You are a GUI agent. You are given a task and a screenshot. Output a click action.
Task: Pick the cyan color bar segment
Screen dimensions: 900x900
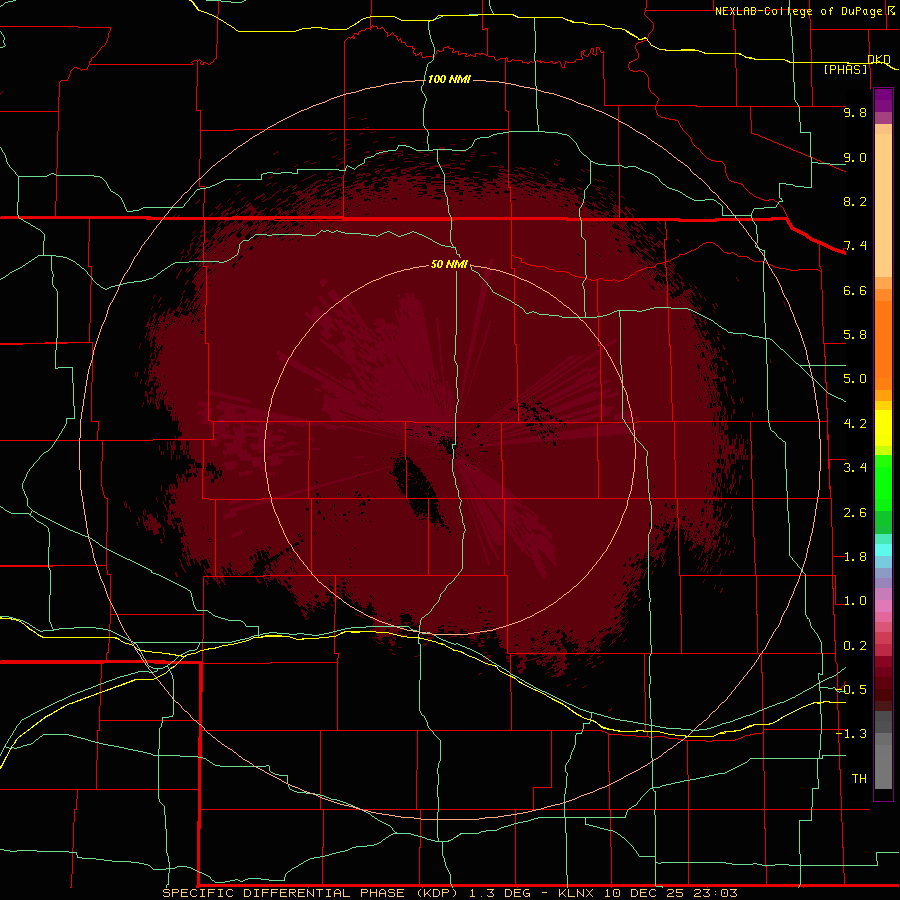883,550
